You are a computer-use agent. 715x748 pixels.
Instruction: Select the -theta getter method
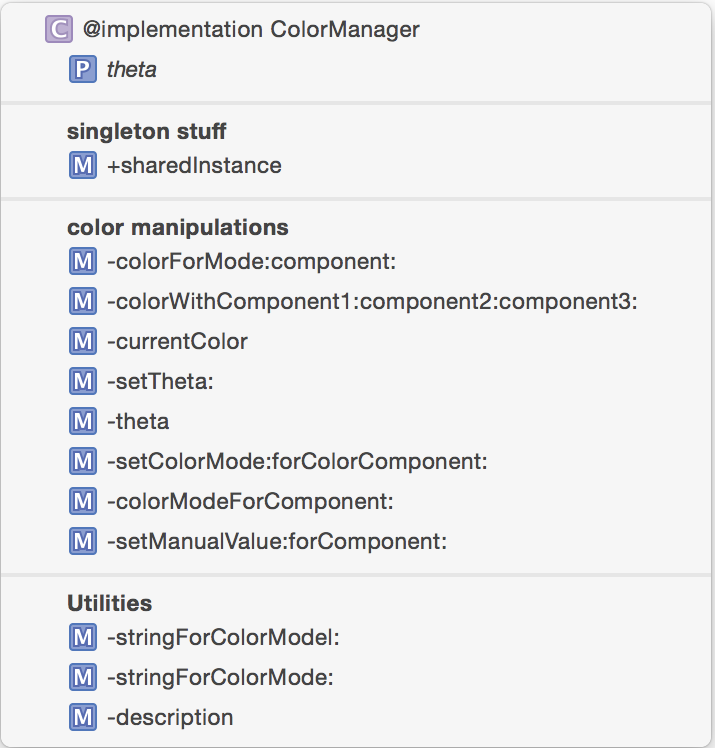click(x=138, y=422)
